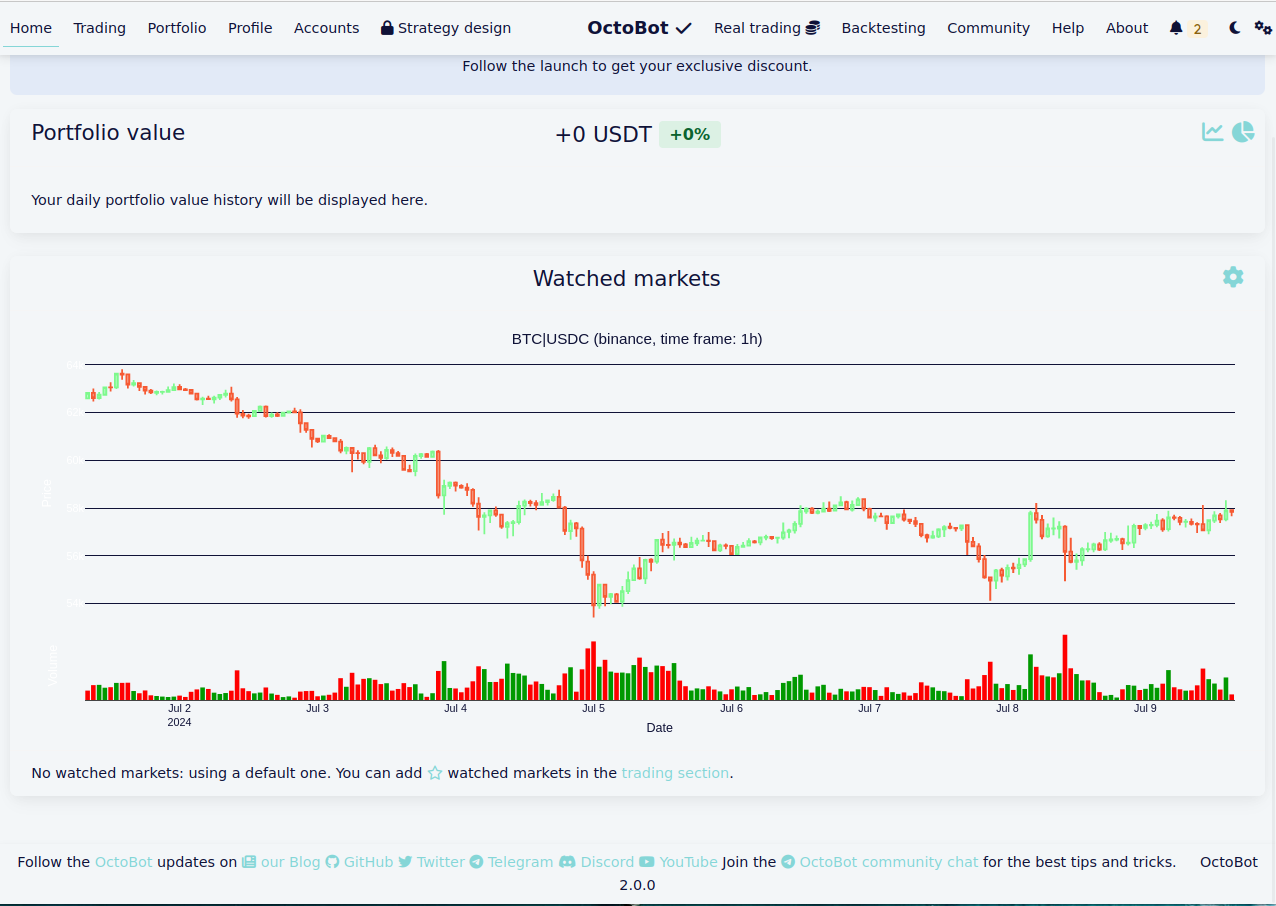The width and height of the screenshot is (1276, 906).
Task: Open the notifications bell icon
Action: click(1176, 28)
